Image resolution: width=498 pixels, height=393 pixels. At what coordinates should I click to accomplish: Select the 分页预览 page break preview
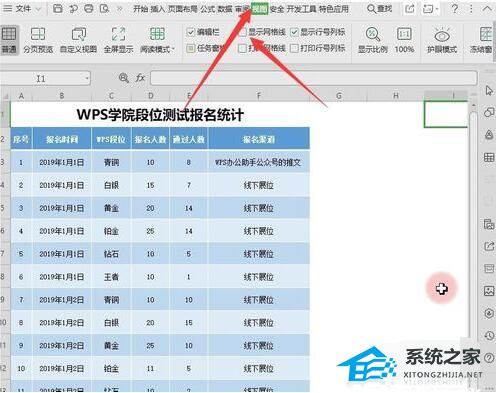point(38,41)
